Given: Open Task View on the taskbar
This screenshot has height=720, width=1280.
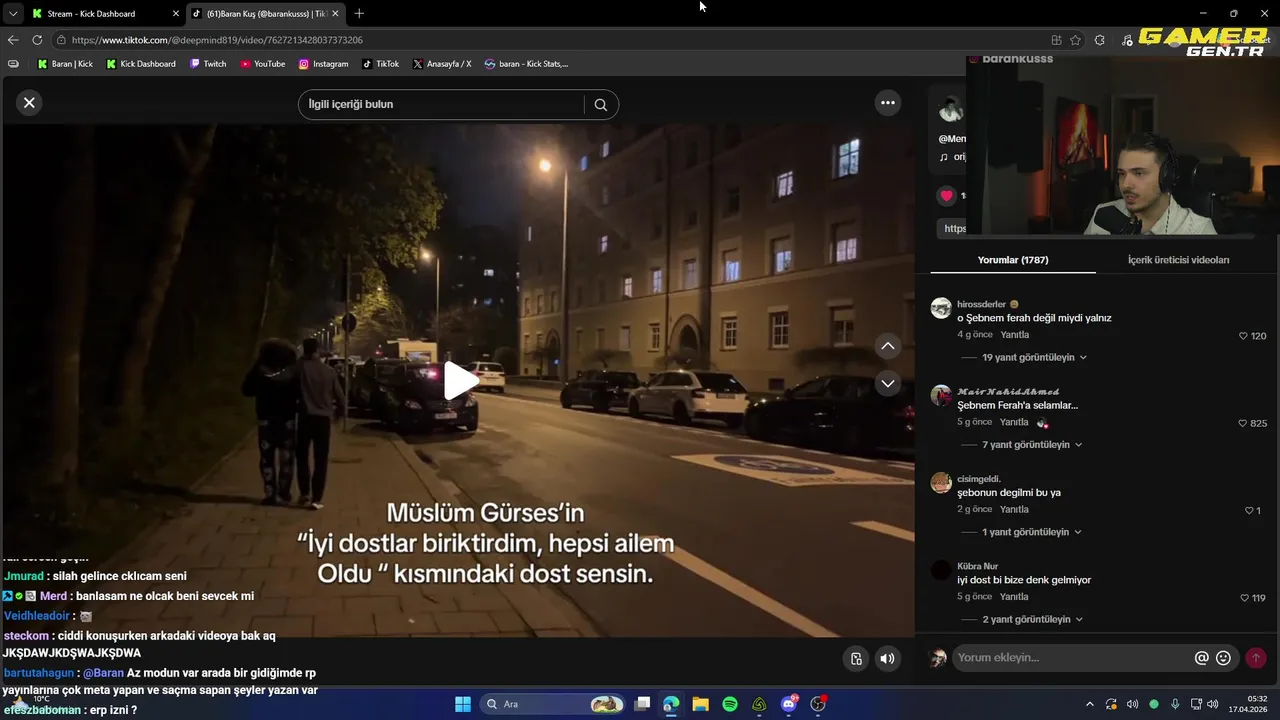Looking at the screenshot, I should 642,704.
